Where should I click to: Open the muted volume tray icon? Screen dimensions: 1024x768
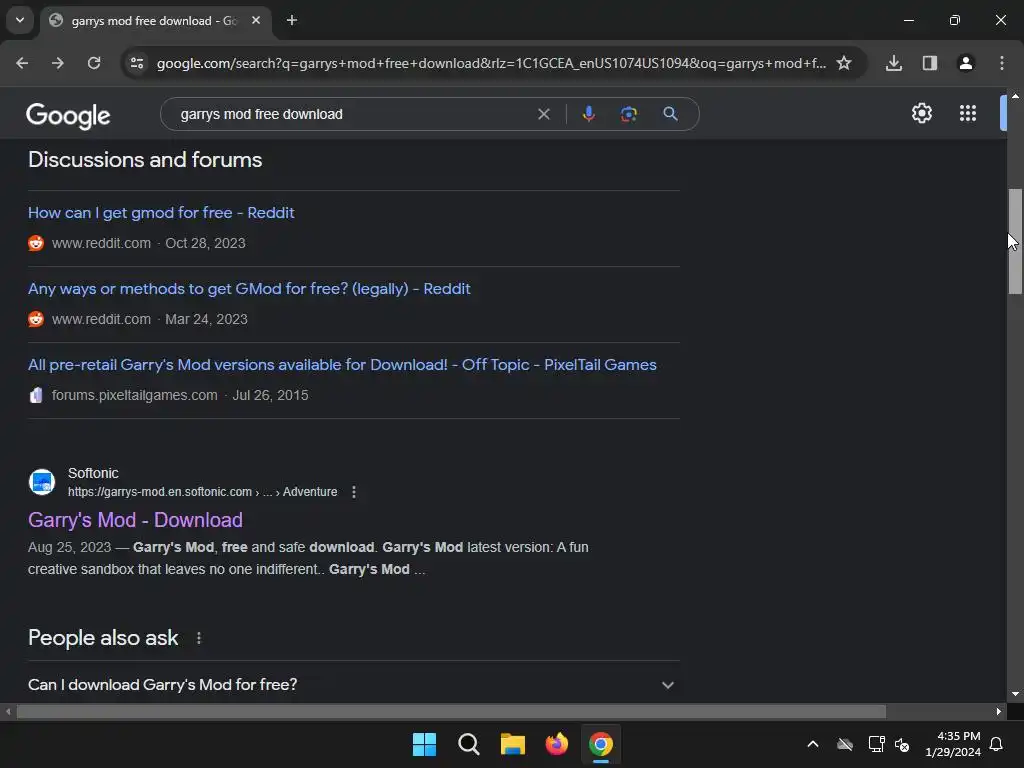click(903, 744)
